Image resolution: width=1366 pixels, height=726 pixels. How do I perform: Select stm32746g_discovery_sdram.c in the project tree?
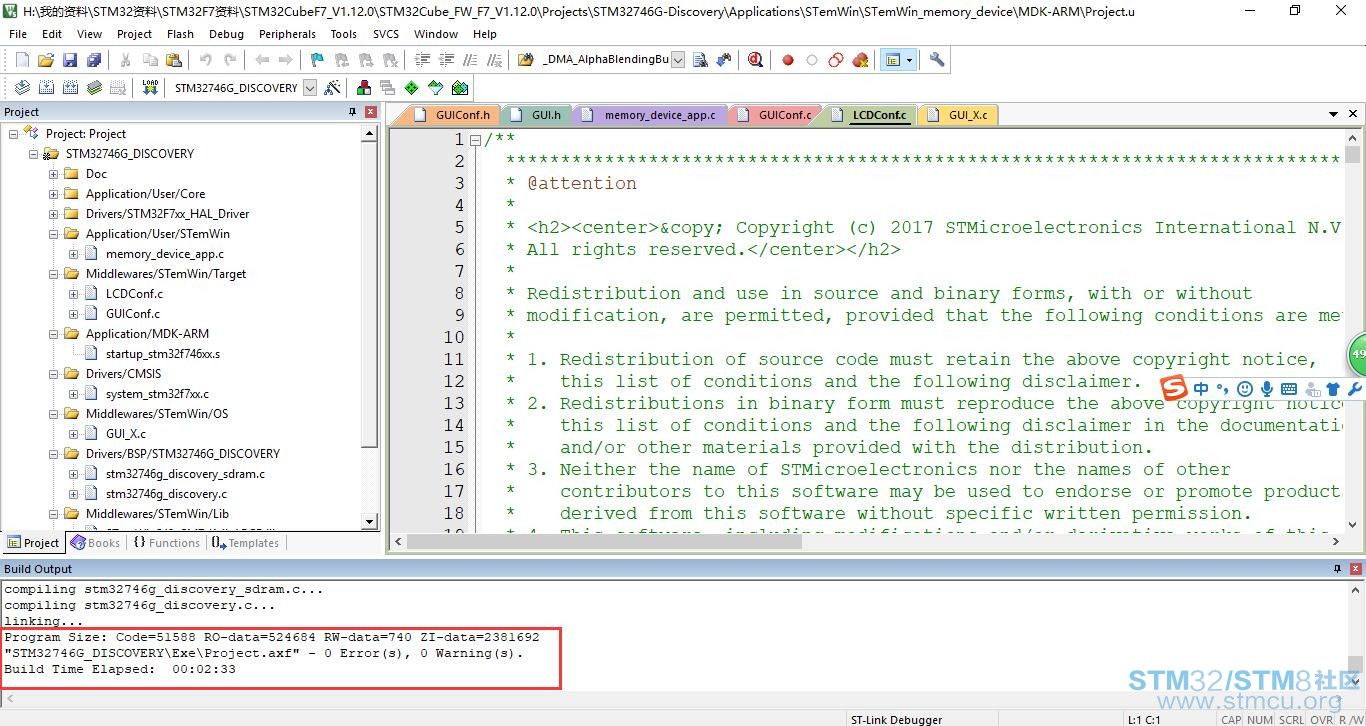pos(185,474)
